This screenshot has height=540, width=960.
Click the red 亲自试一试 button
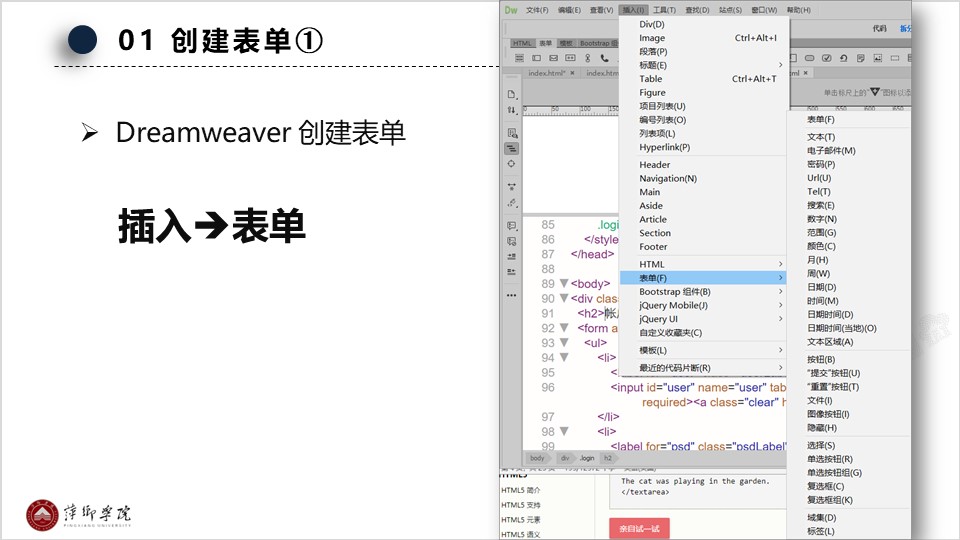click(639, 528)
